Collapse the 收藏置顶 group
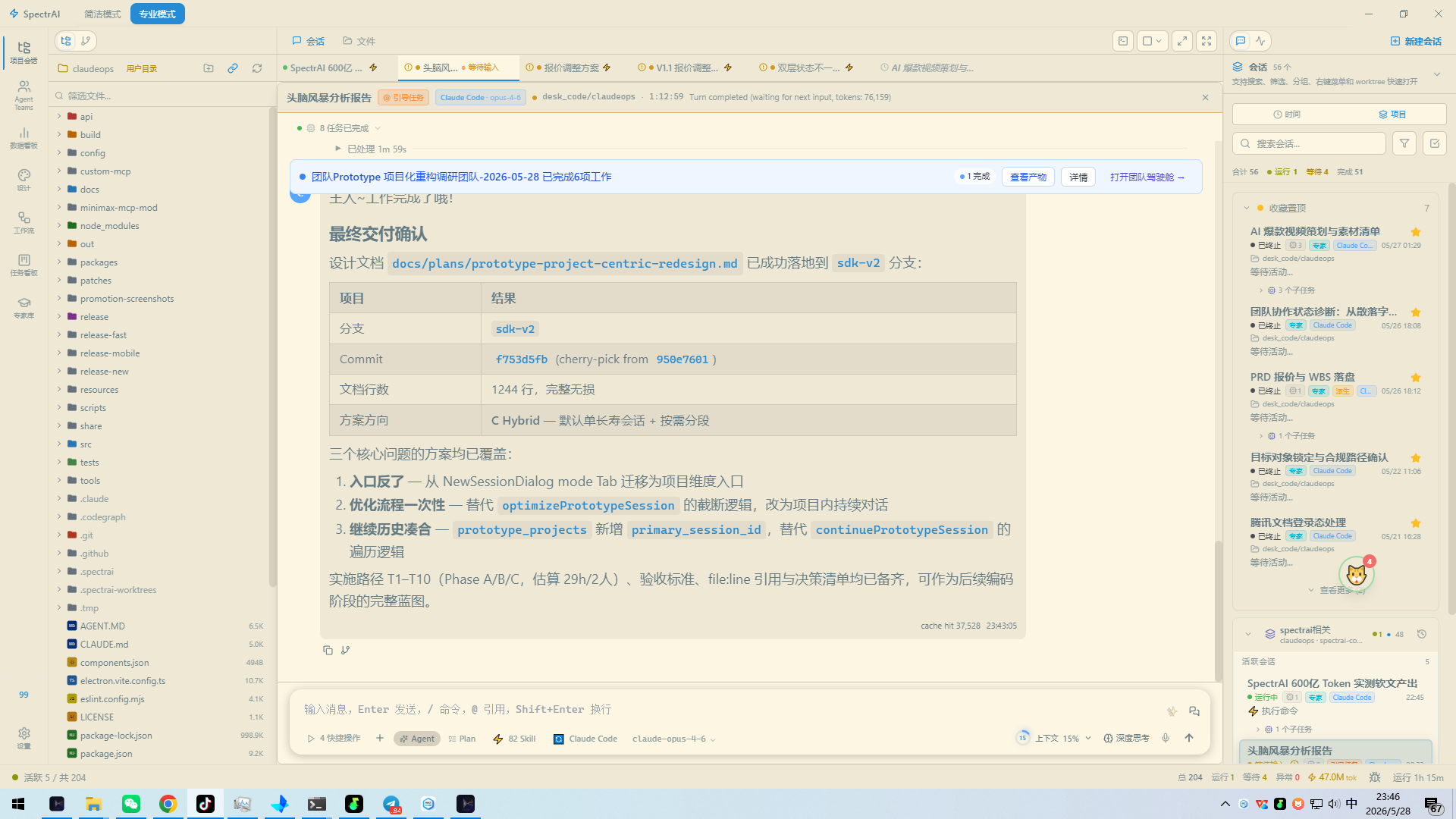The image size is (1456, 819). tap(1247, 208)
